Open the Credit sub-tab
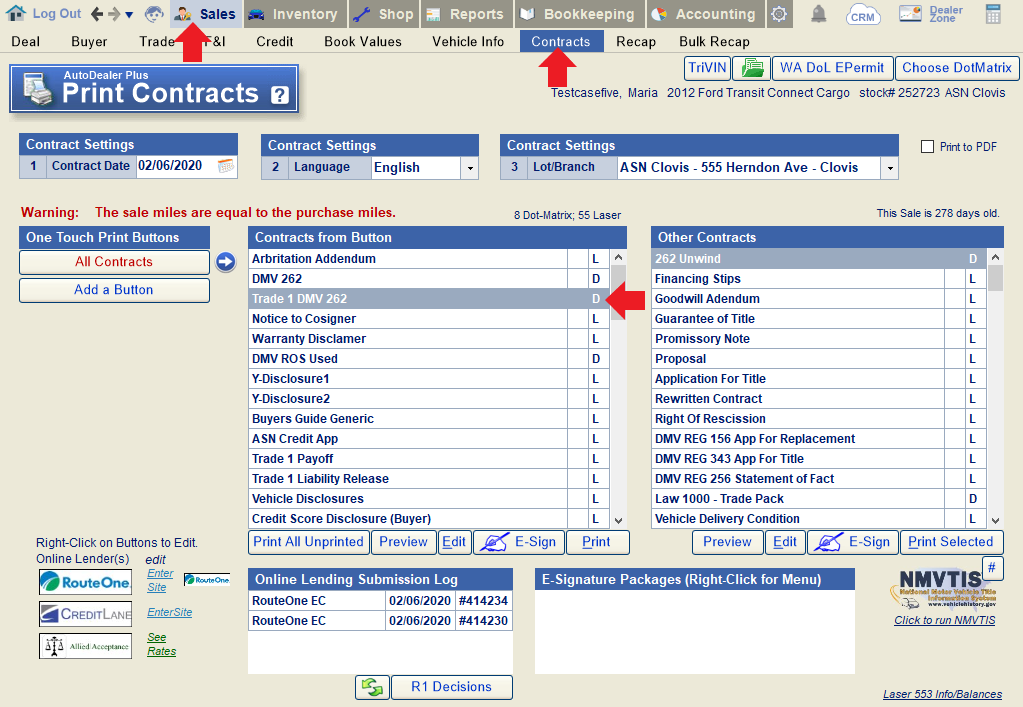The height and width of the screenshot is (707, 1023). pos(275,42)
